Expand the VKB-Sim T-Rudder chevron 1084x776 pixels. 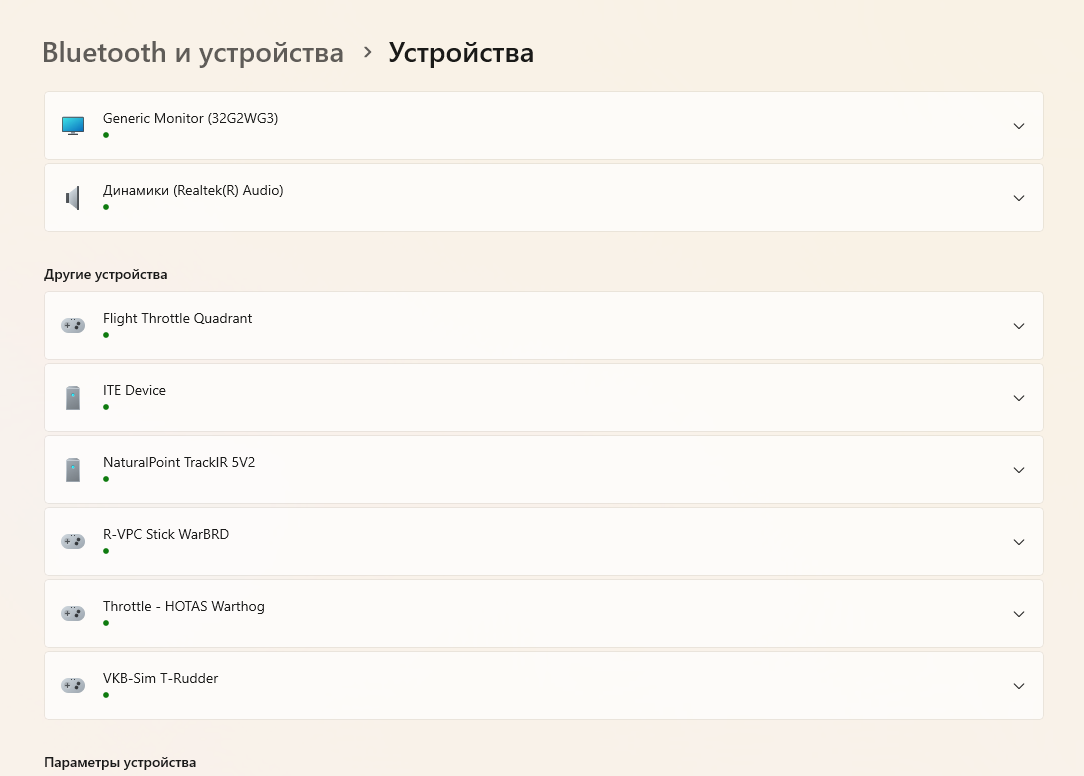point(1018,686)
